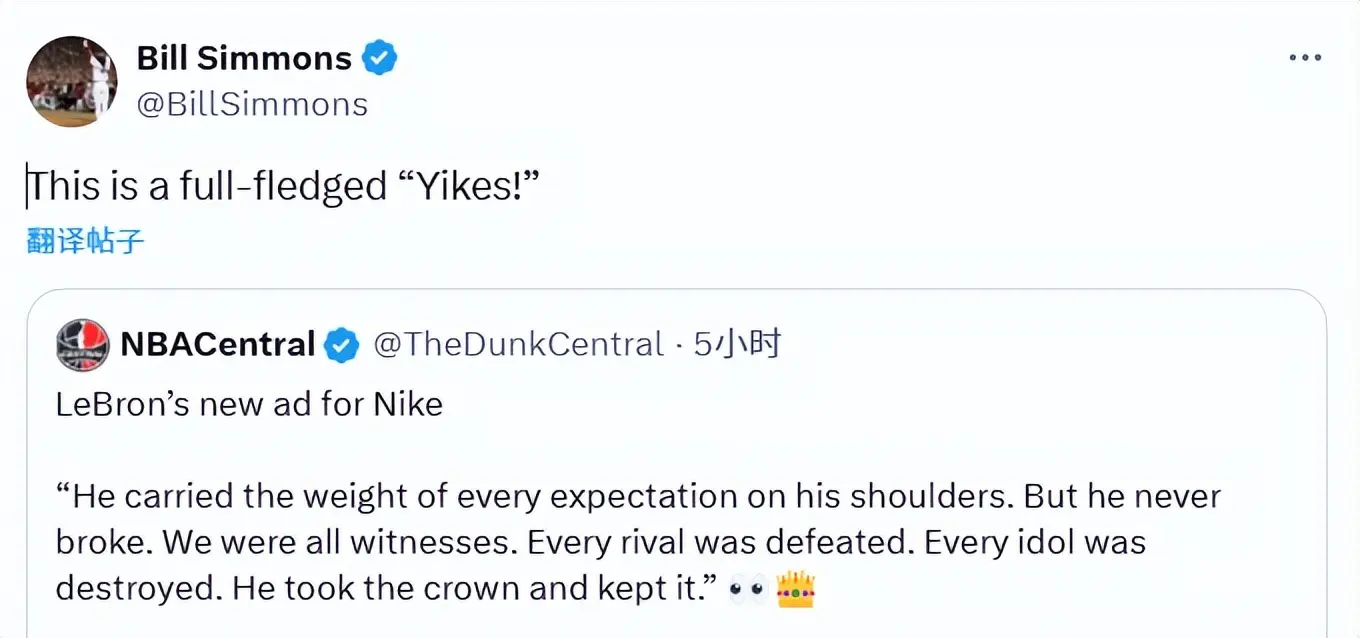Click Bill Simmons' blue verified badge
Screen dimensions: 1360x638
tap(379, 58)
